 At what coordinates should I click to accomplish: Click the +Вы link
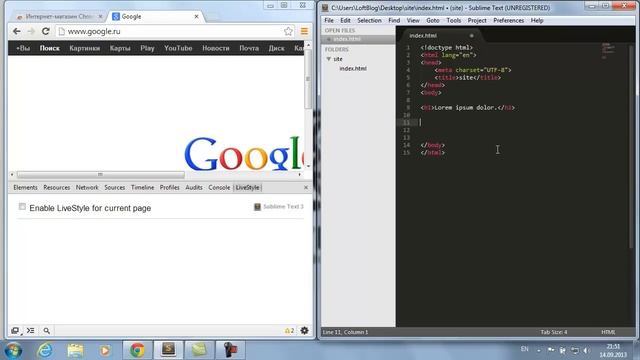tap(23, 48)
